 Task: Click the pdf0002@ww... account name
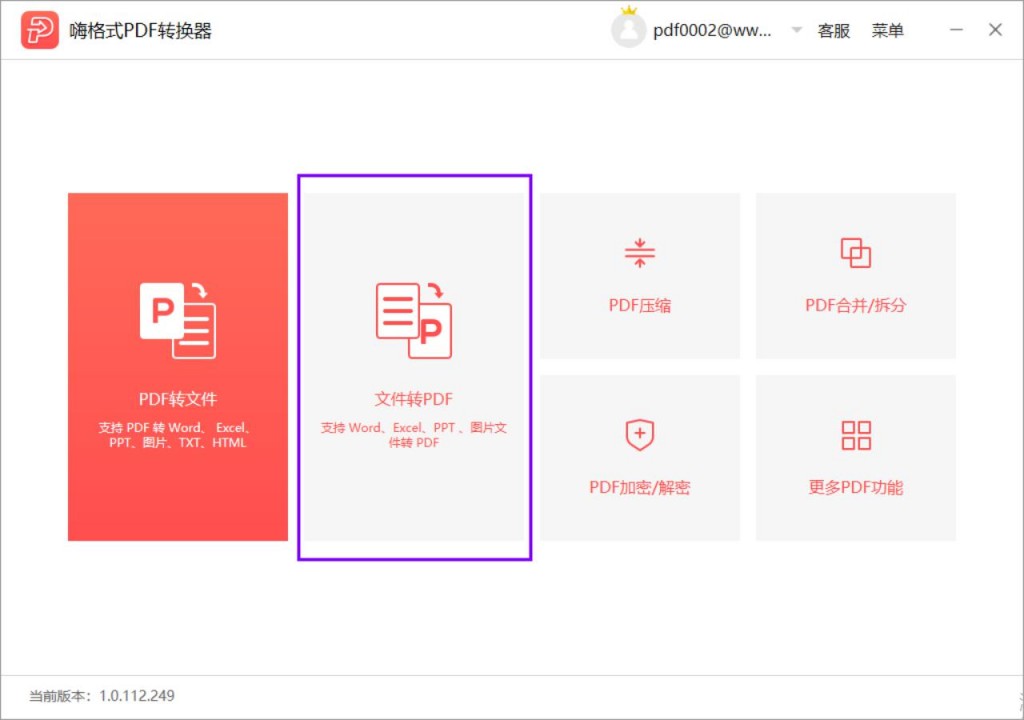(x=712, y=30)
